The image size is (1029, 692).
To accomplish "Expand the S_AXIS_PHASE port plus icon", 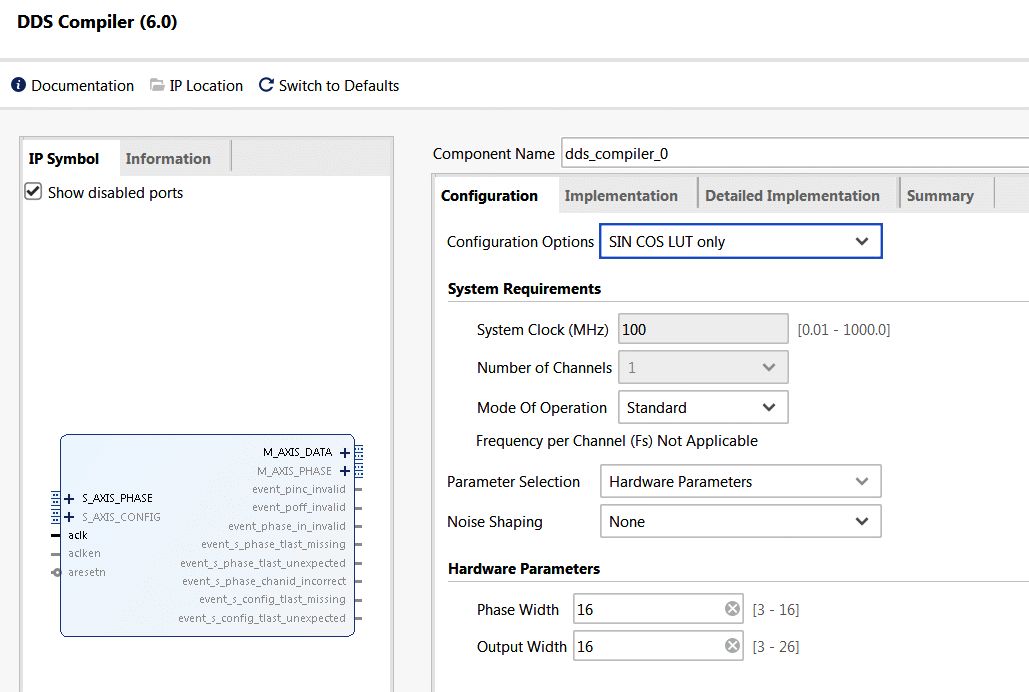I will click(69, 498).
